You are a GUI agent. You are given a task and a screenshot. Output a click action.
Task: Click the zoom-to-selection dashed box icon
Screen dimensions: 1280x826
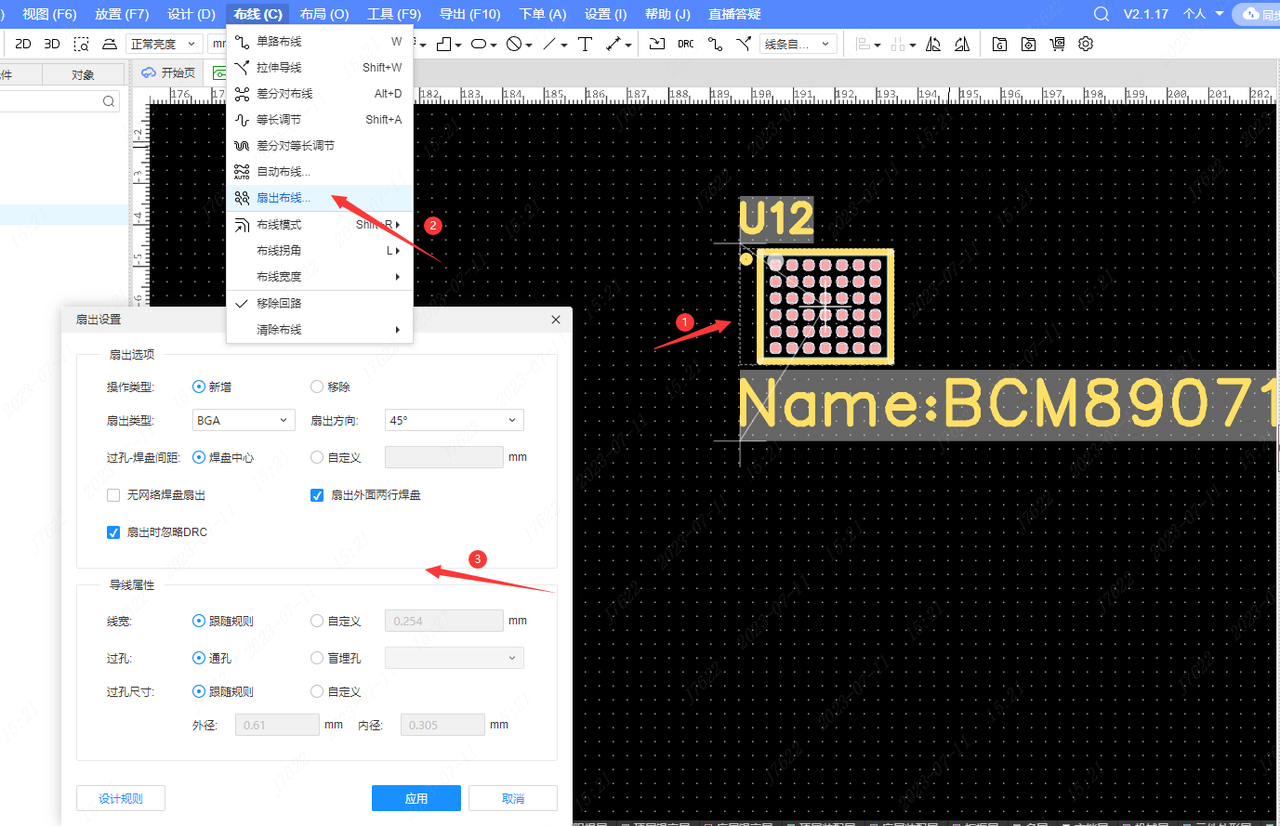pyautogui.click(x=82, y=44)
